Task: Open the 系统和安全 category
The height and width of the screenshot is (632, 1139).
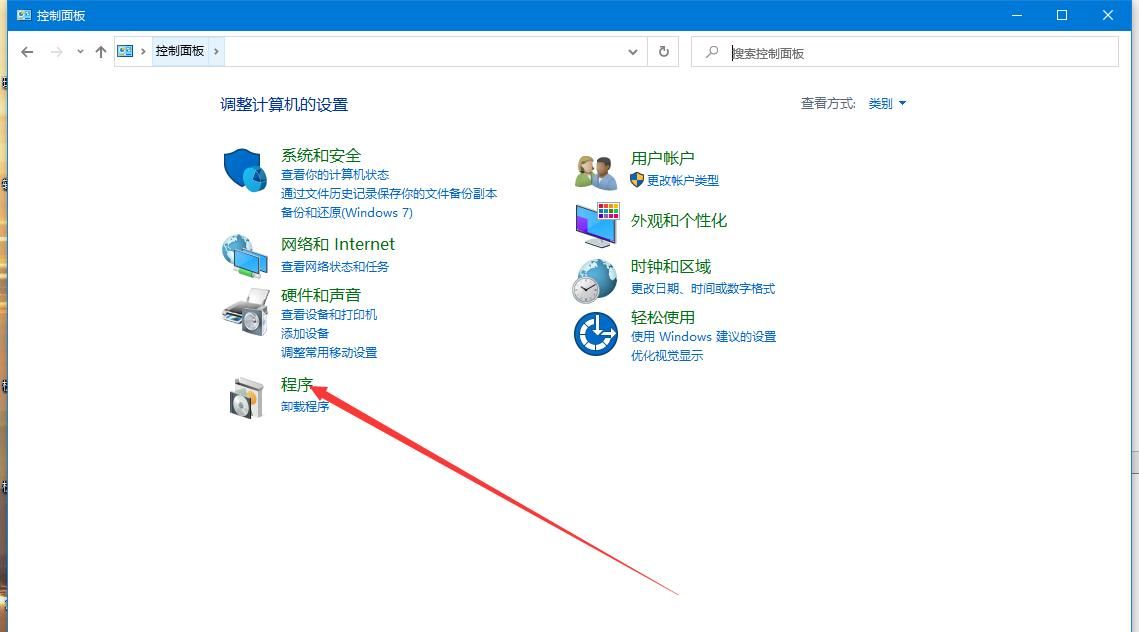Action: point(321,155)
